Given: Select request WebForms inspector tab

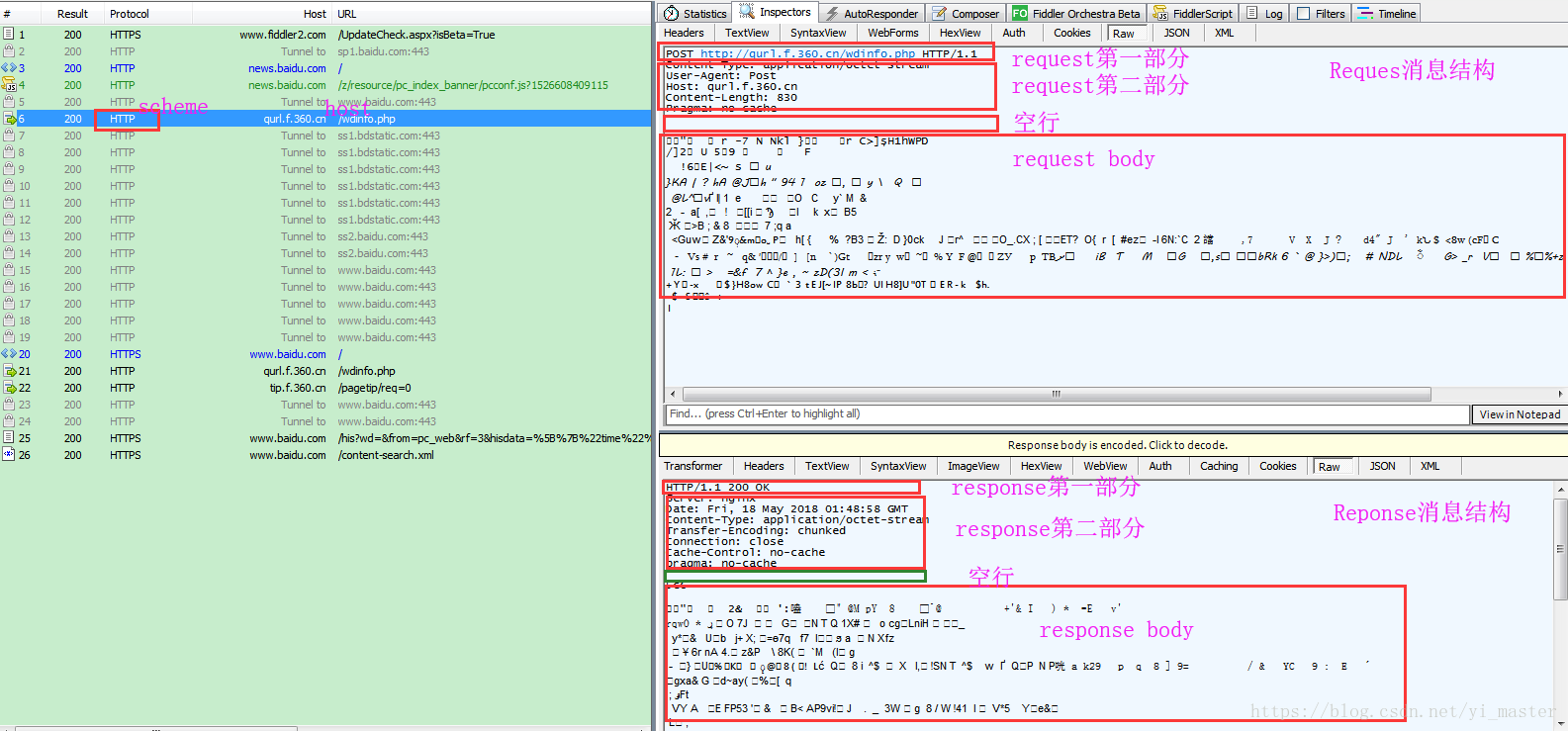Looking at the screenshot, I should (893, 33).
